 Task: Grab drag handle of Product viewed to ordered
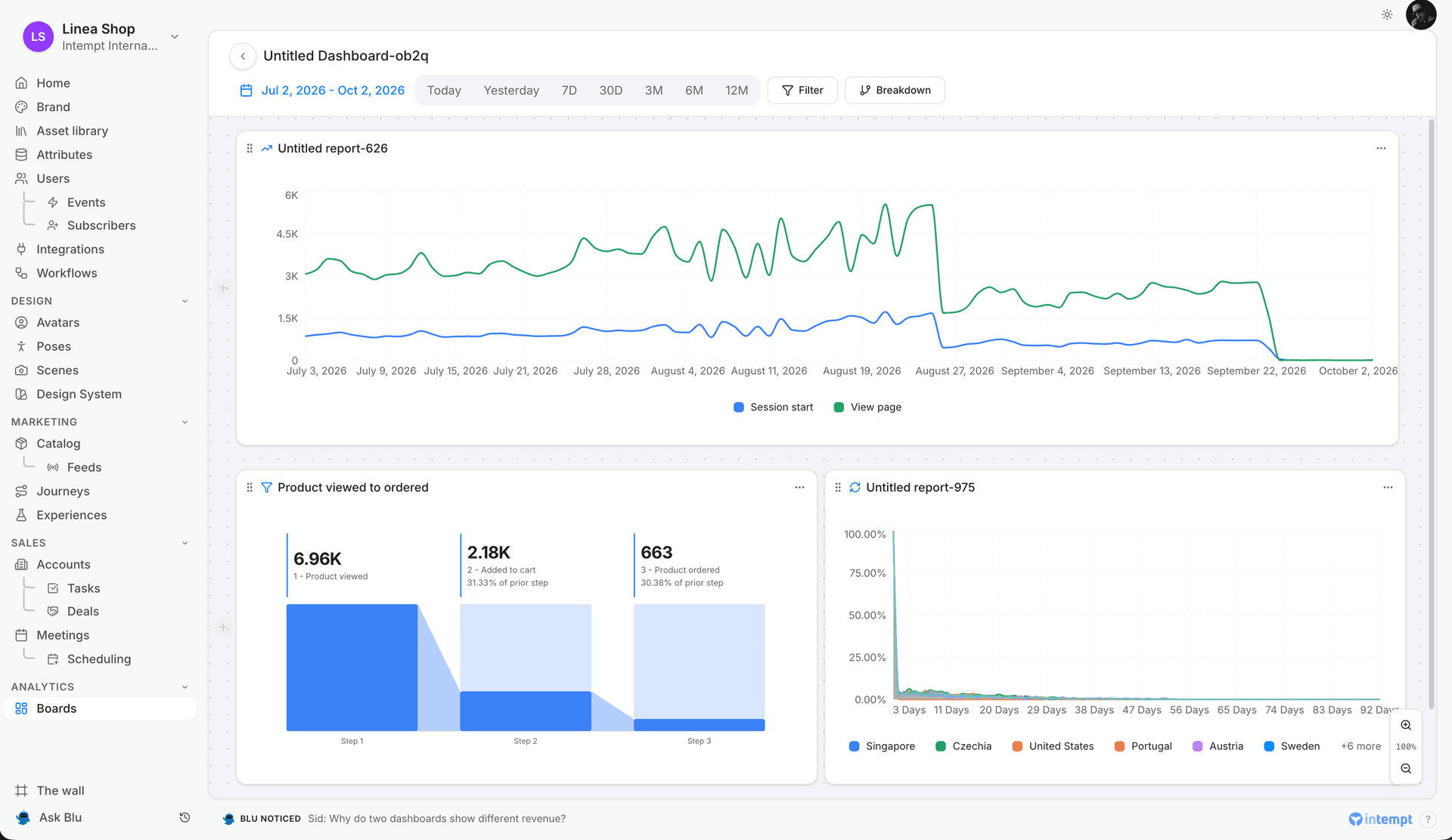(x=250, y=488)
